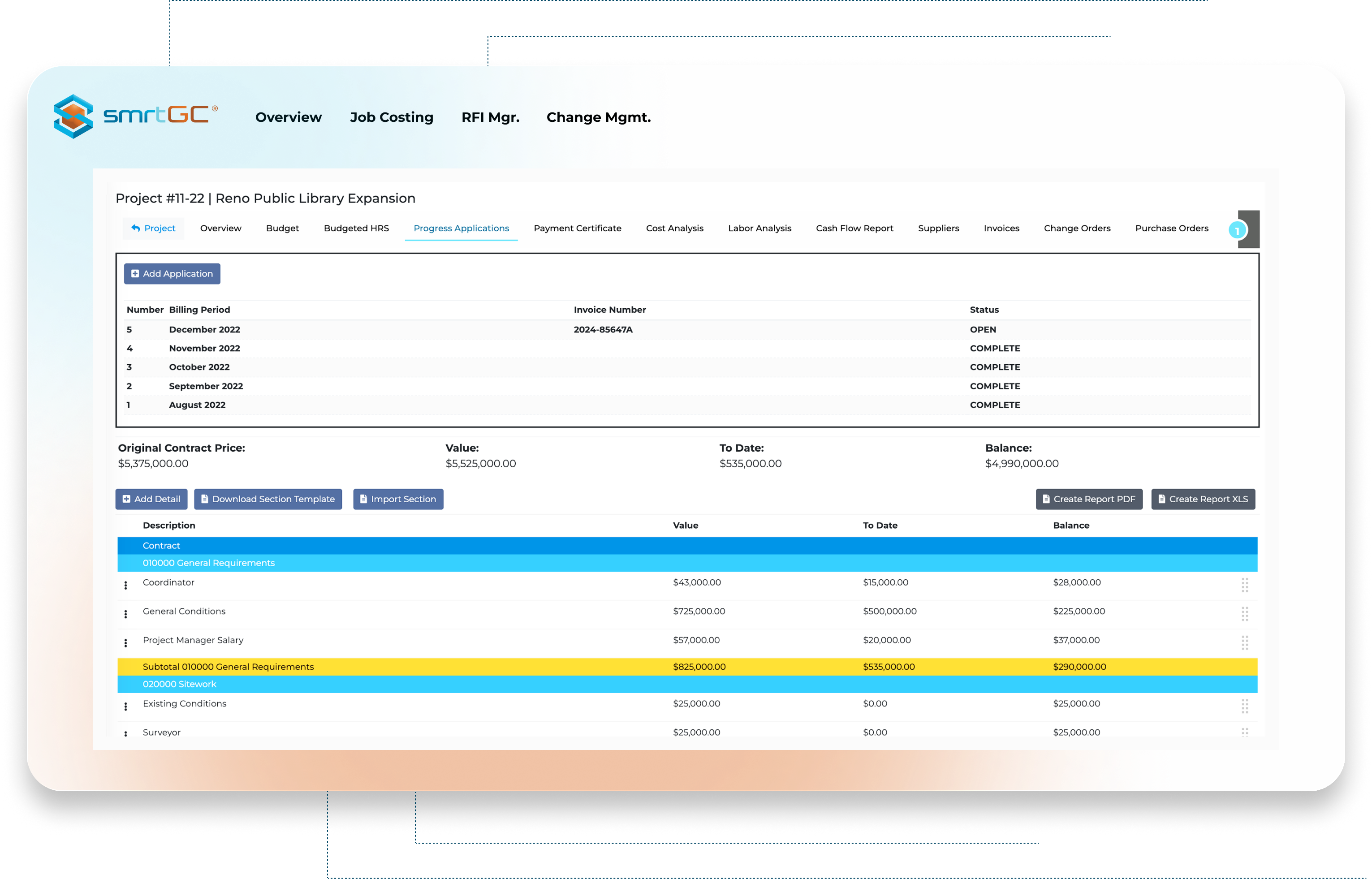Open kebab menu for General Conditions row
The width and height of the screenshot is (1372, 879).
click(x=125, y=614)
